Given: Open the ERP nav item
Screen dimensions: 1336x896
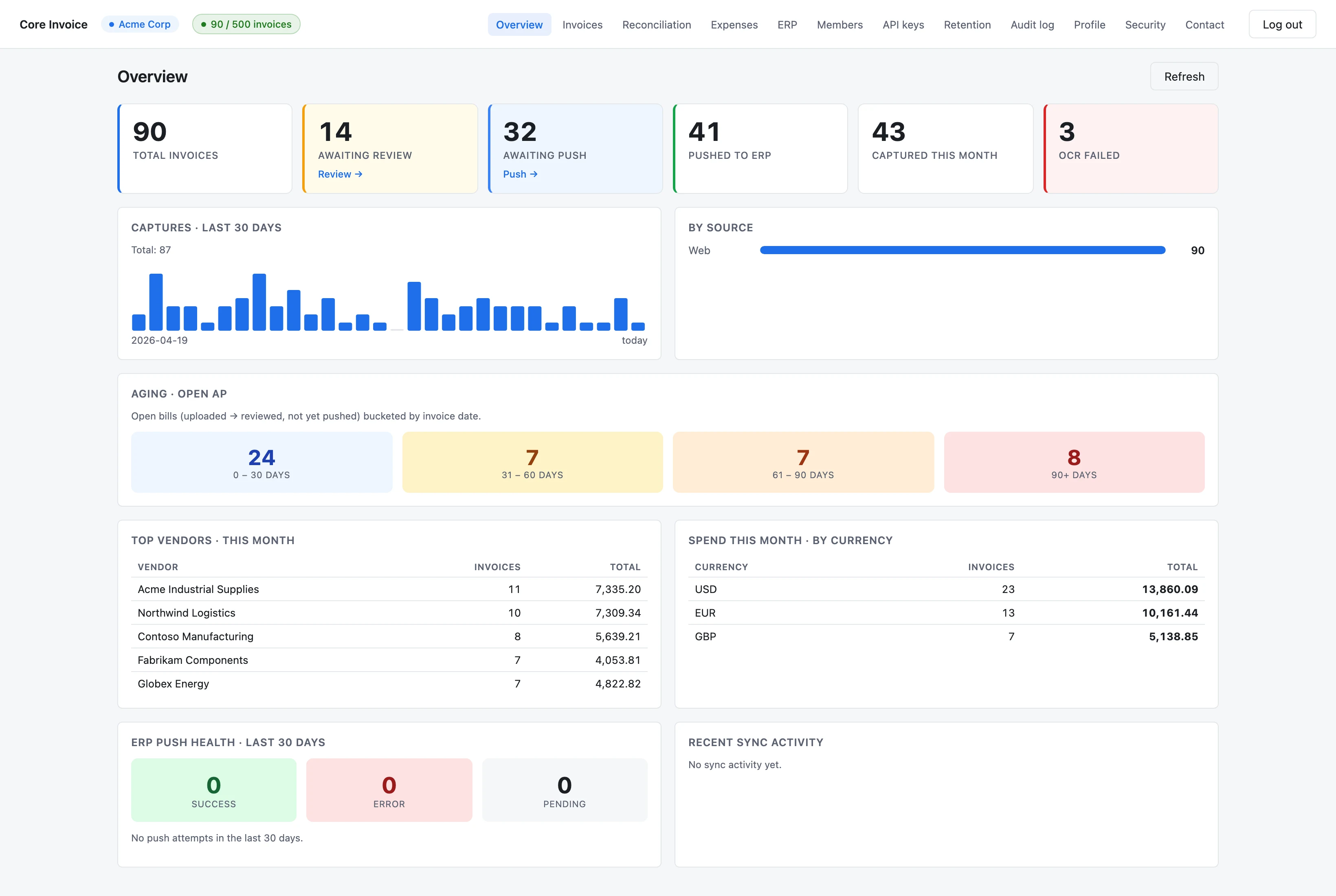Looking at the screenshot, I should click(x=787, y=24).
